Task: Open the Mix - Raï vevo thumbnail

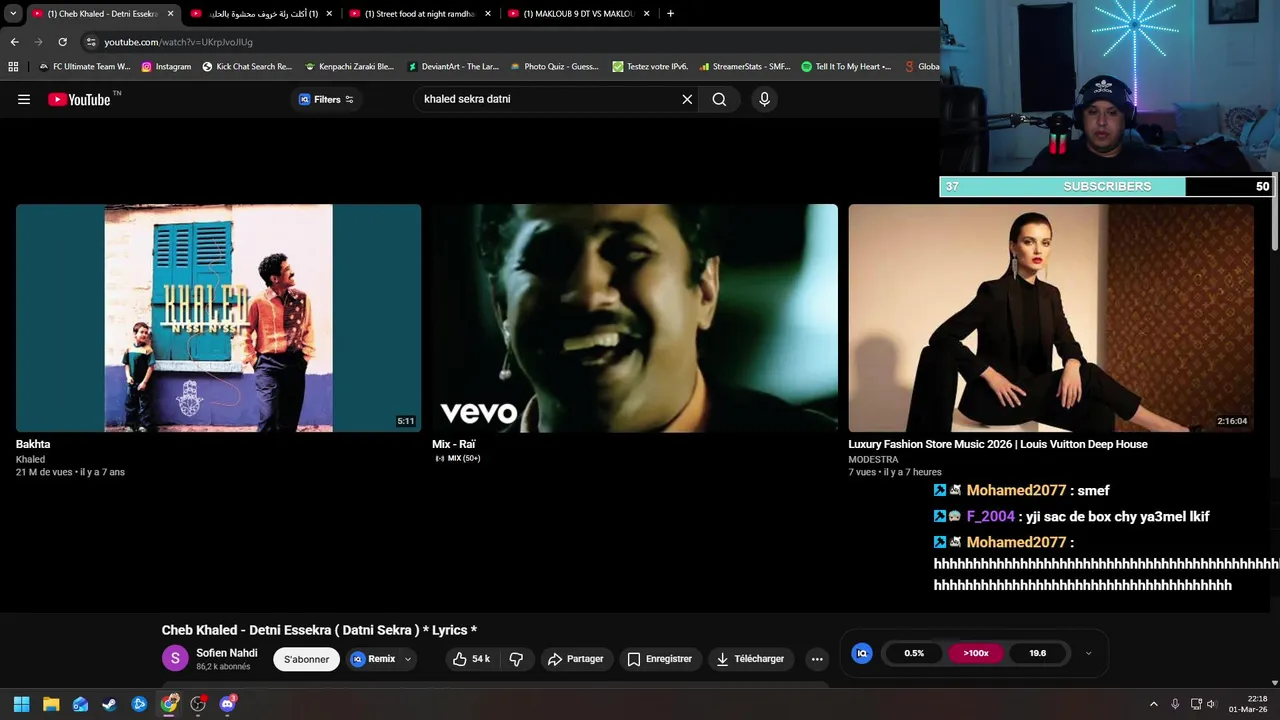Action: pos(635,318)
